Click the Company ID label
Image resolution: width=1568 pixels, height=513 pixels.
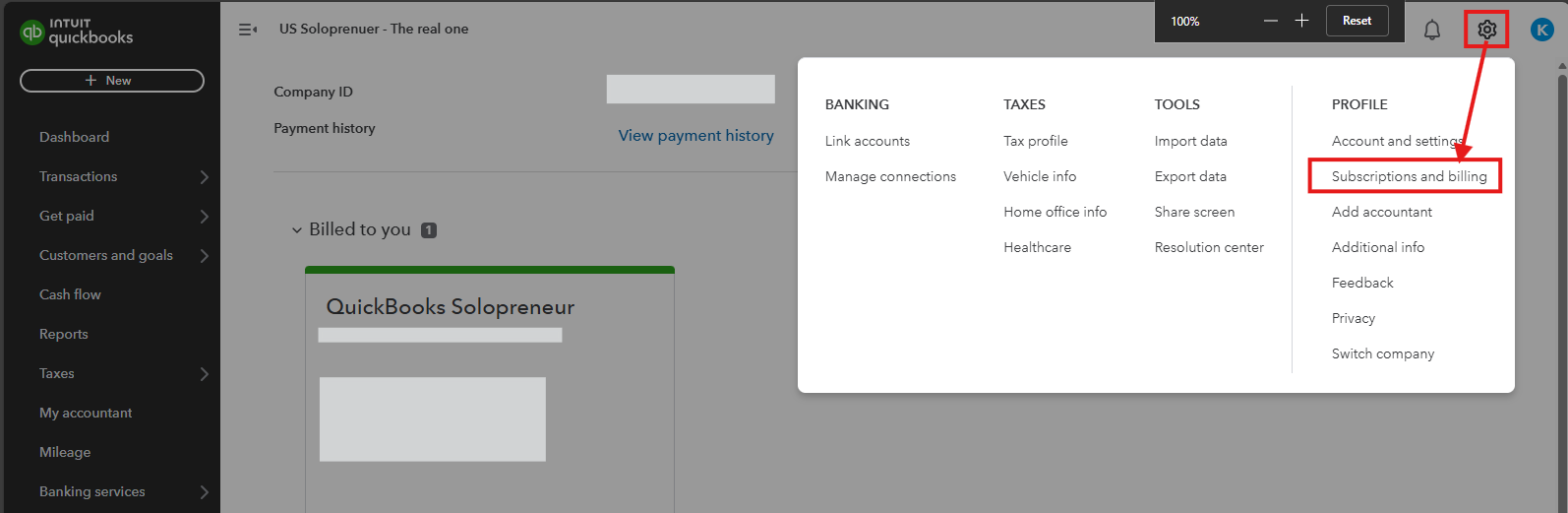click(313, 92)
